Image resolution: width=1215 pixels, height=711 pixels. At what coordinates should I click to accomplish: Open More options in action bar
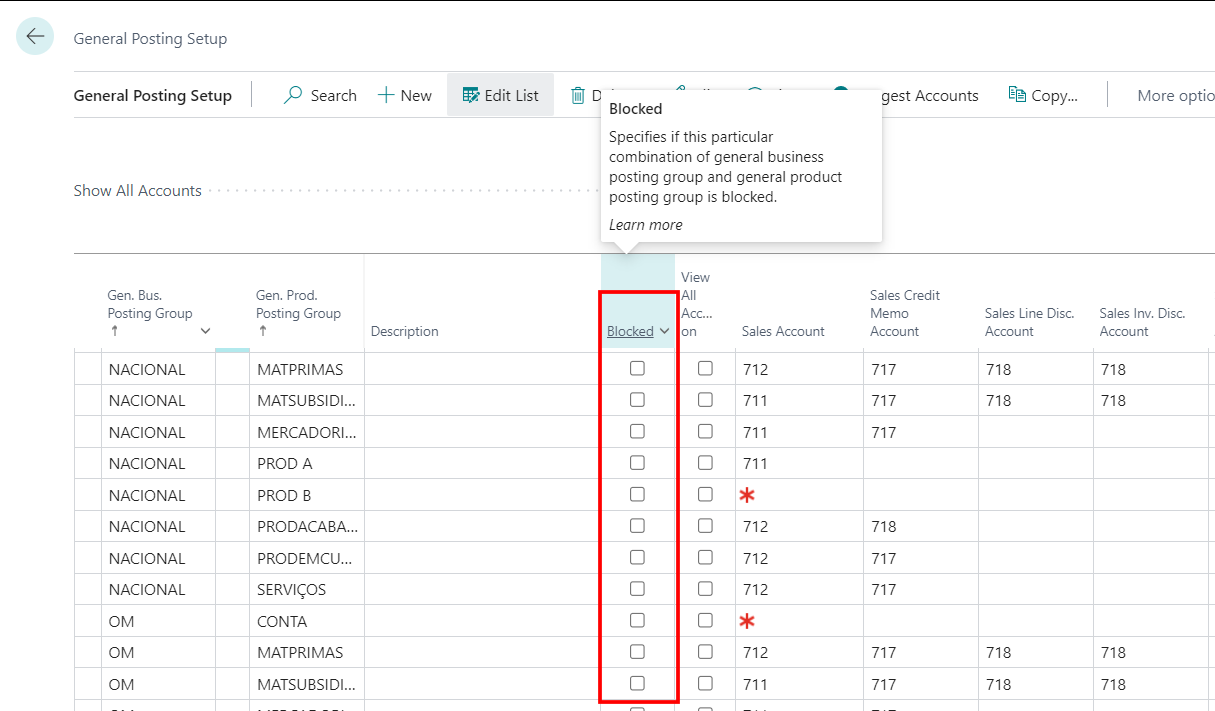[1175, 96]
